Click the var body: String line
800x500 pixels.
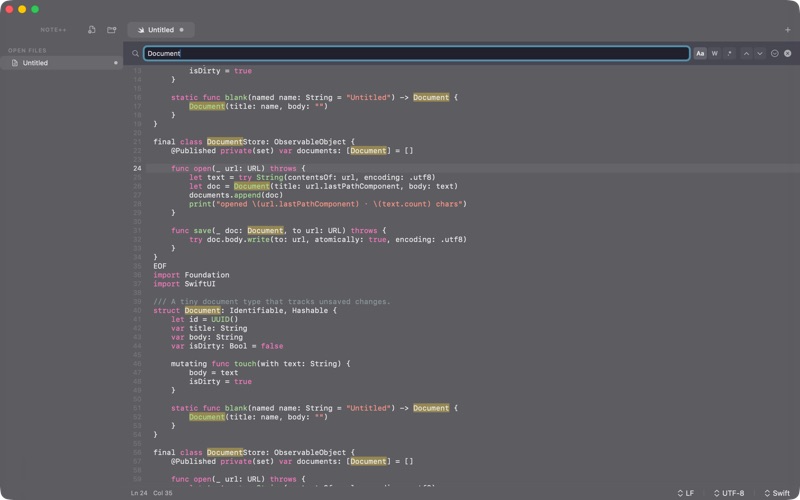pyautogui.click(x=207, y=337)
